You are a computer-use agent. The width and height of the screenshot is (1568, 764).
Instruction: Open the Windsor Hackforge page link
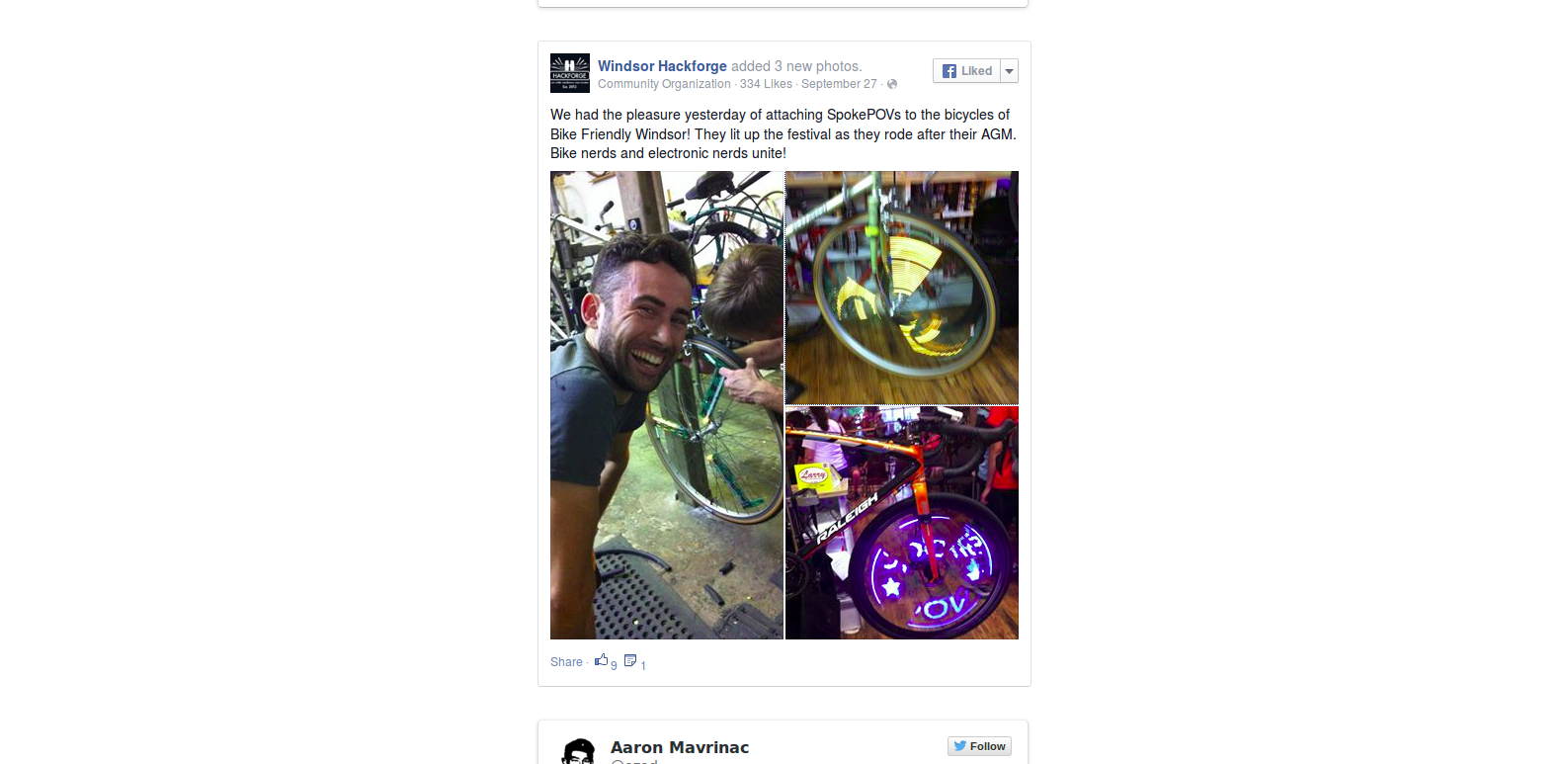662,66
